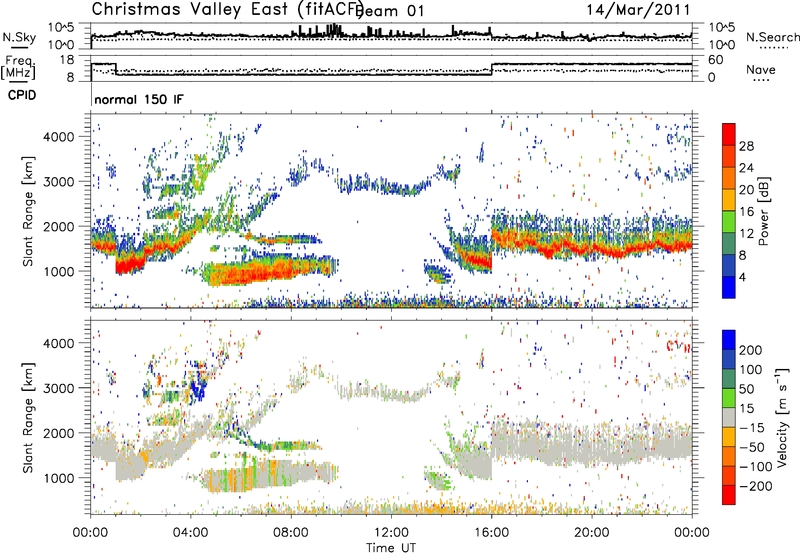This screenshot has height=554, width=800.
Task: Click the "-100" label on the velocity colorbar
Action: (756, 467)
